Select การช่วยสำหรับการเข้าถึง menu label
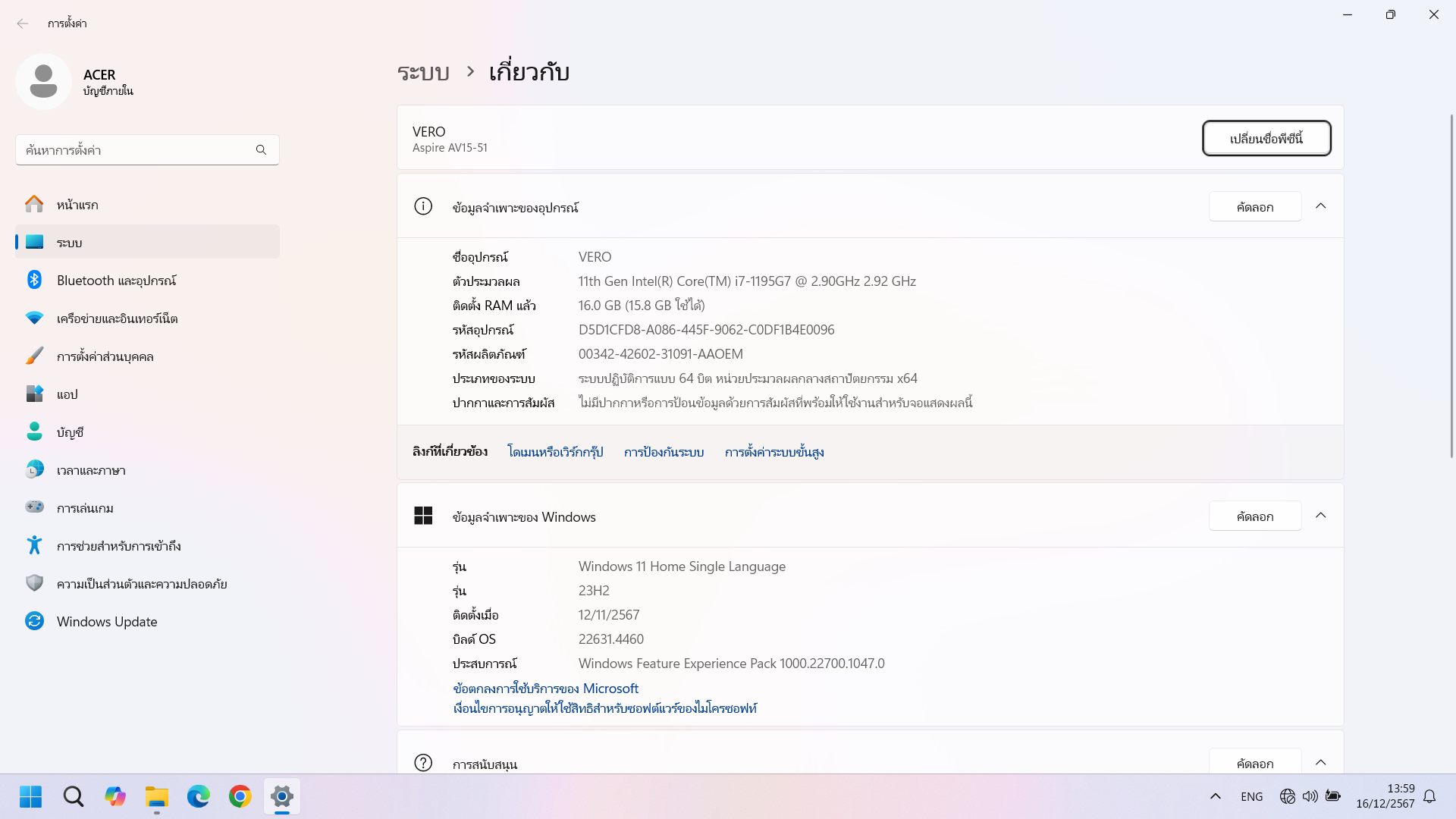The image size is (1456, 819). coord(118,546)
